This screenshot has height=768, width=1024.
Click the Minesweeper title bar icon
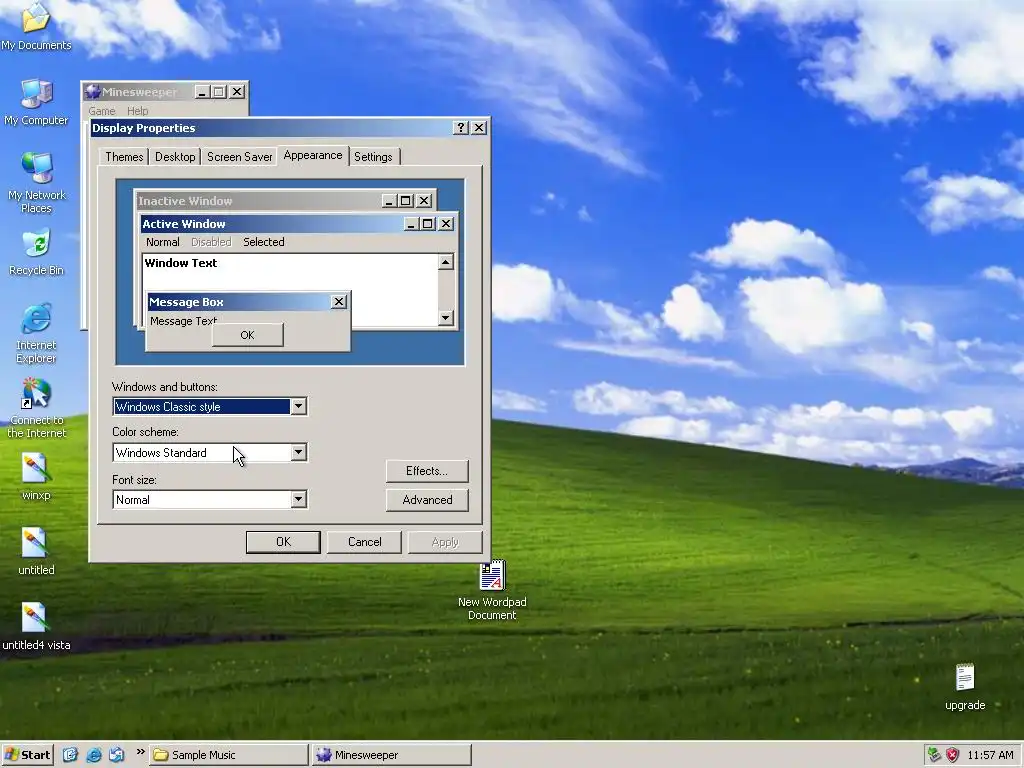point(93,91)
